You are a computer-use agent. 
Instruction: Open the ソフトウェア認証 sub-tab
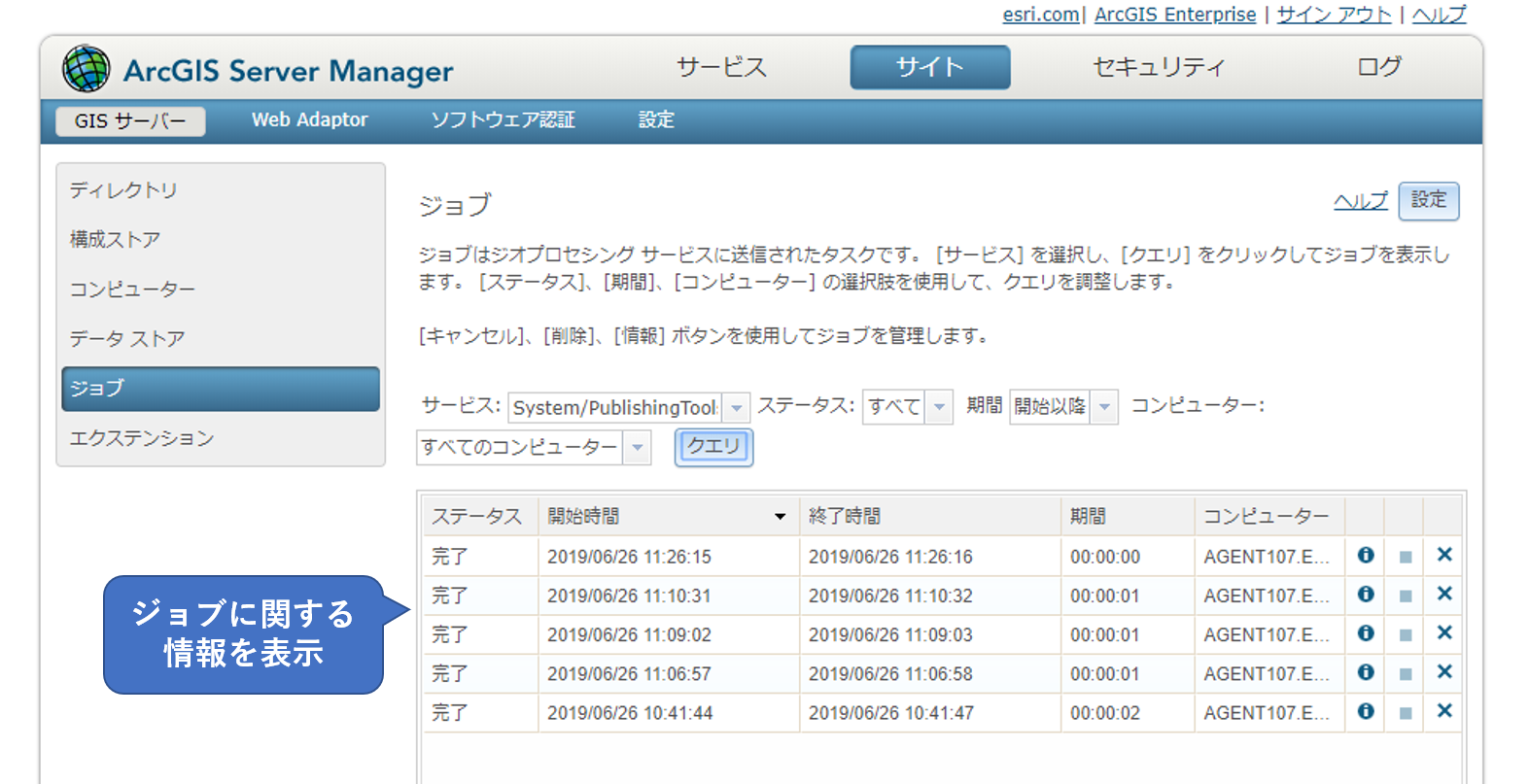(x=504, y=119)
